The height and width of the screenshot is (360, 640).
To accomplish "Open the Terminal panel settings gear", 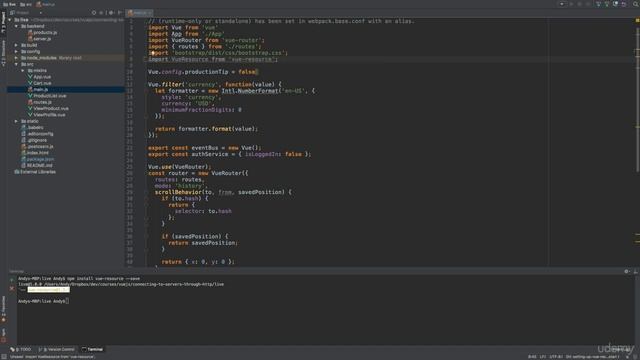I will (627, 271).
